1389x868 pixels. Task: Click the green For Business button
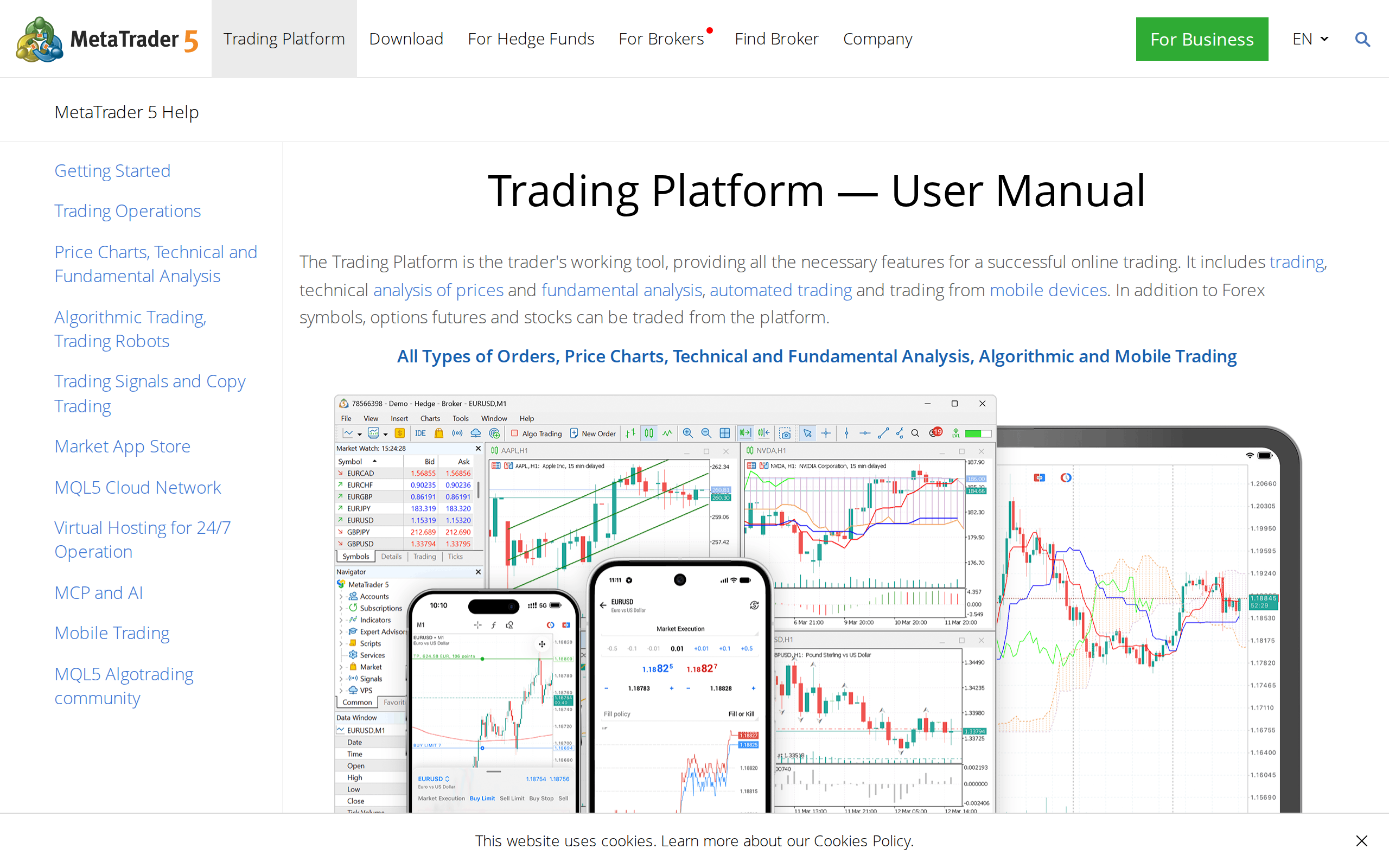(1202, 39)
